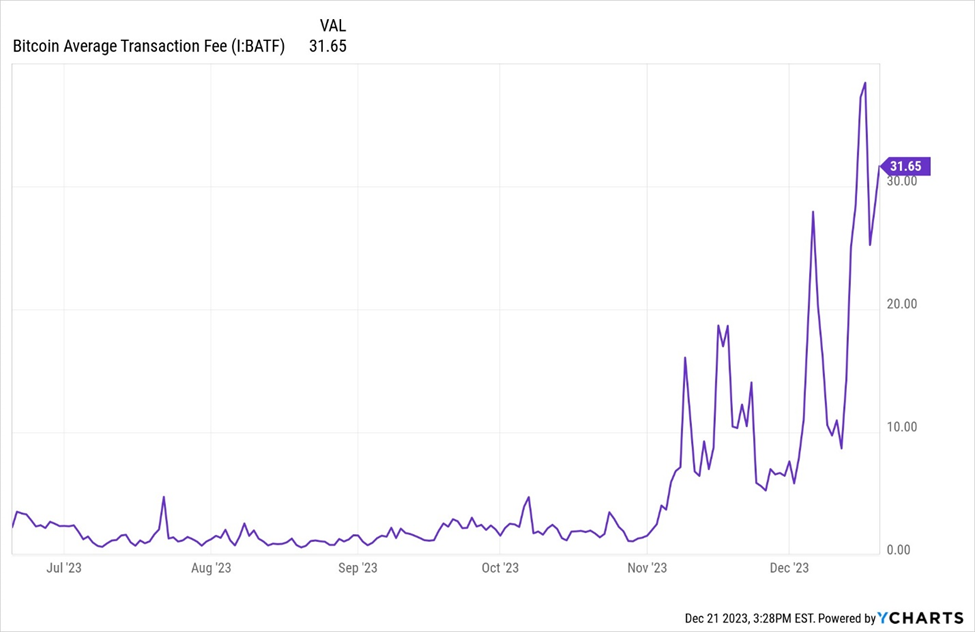
Task: Select the Sep '23 axis label
Action: tap(356, 567)
